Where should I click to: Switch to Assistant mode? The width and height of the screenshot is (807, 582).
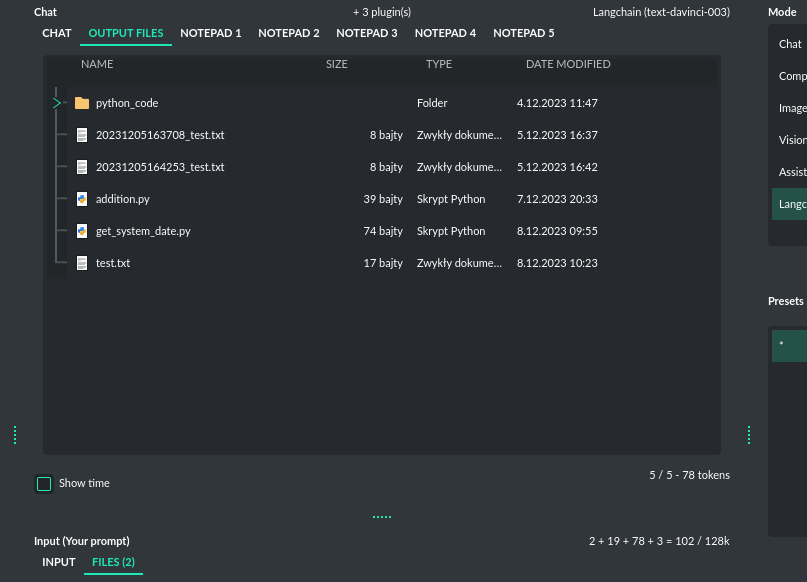(791, 171)
